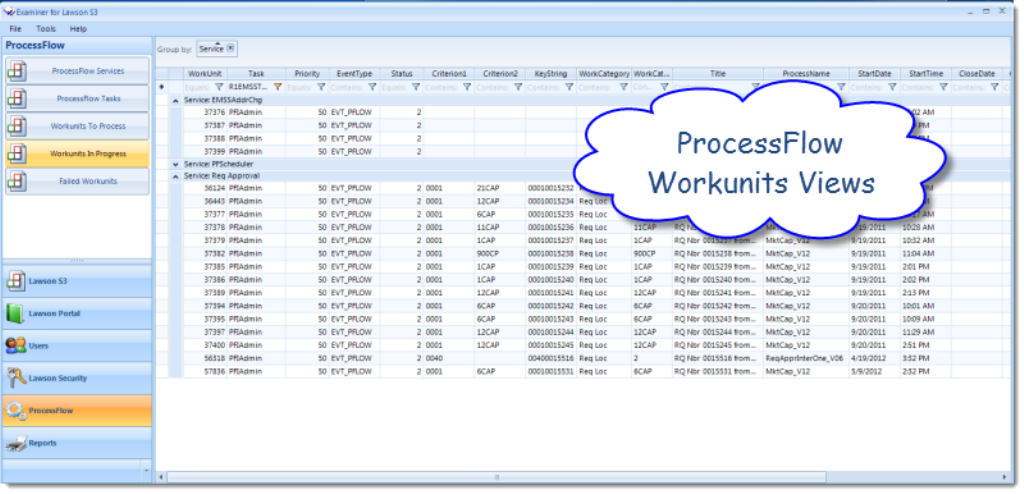Click the Priority column filter funnel
Screen dimensions: 1024x494
321,86
